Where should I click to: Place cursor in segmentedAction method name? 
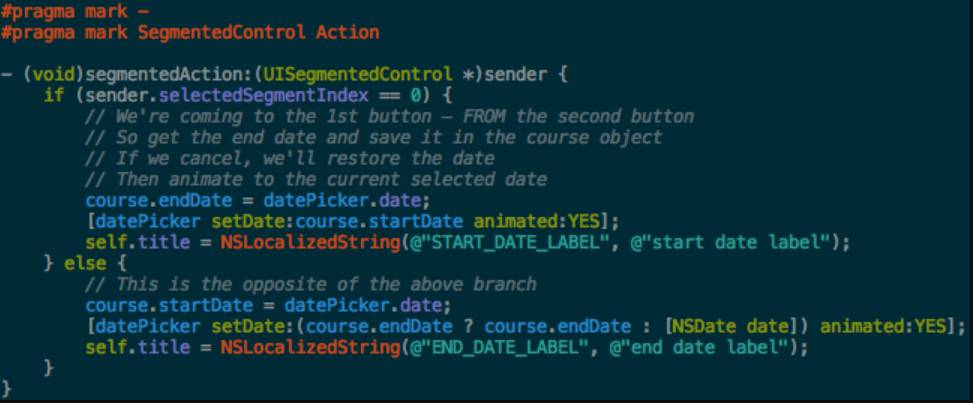pyautogui.click(x=167, y=76)
